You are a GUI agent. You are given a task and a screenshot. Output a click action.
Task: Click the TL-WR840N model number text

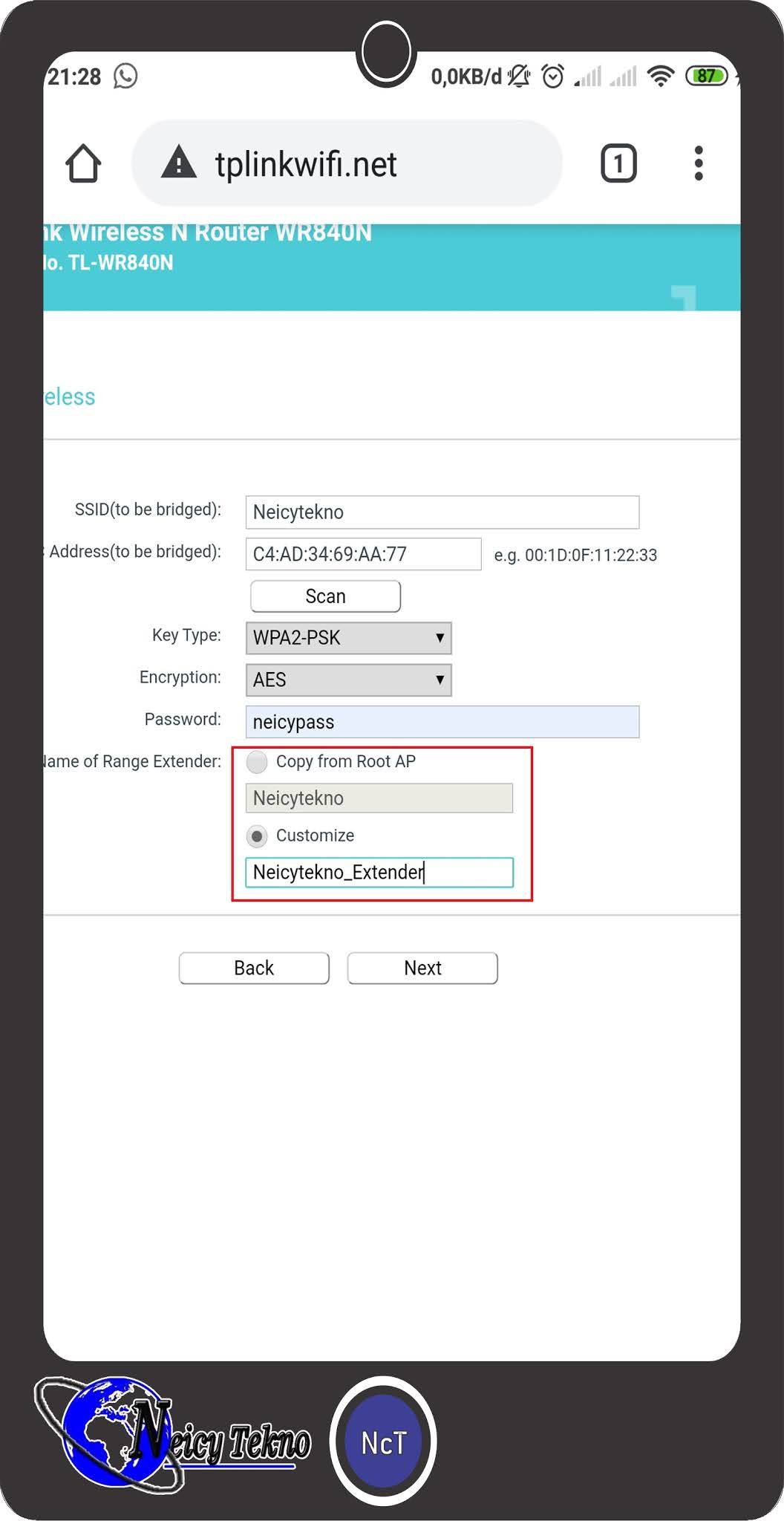tap(108, 263)
